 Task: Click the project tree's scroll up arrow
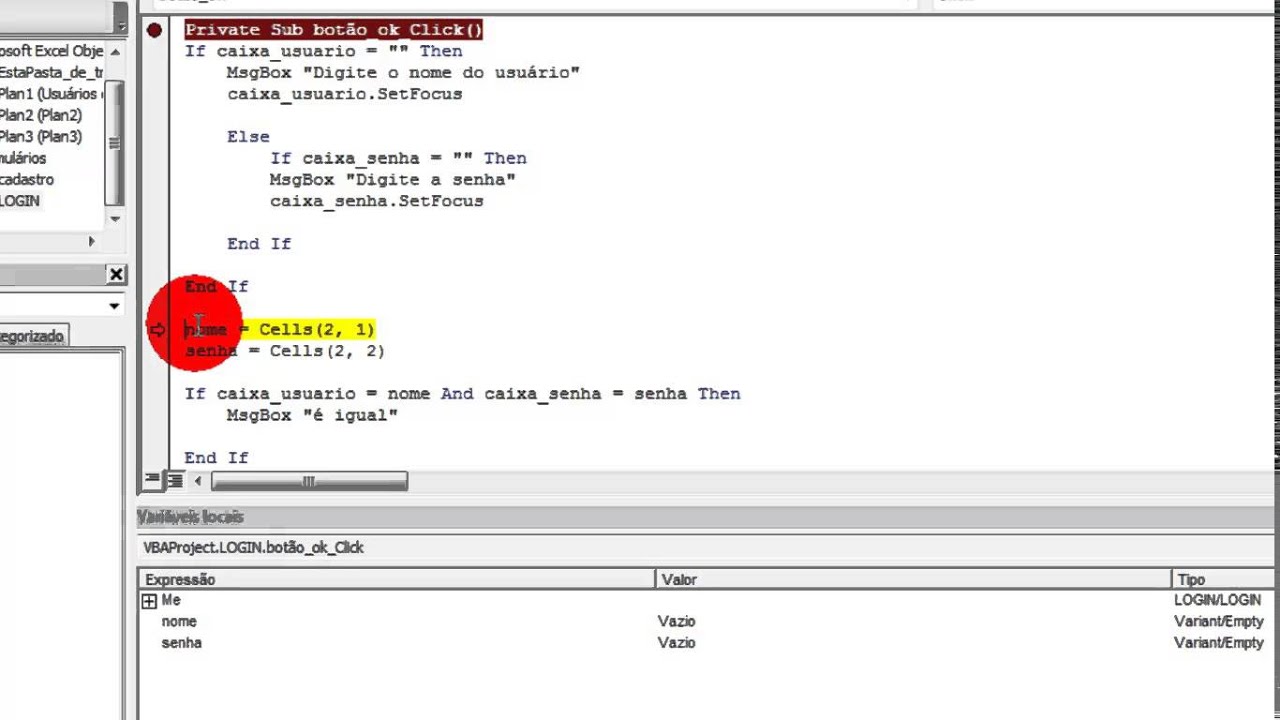coord(115,51)
